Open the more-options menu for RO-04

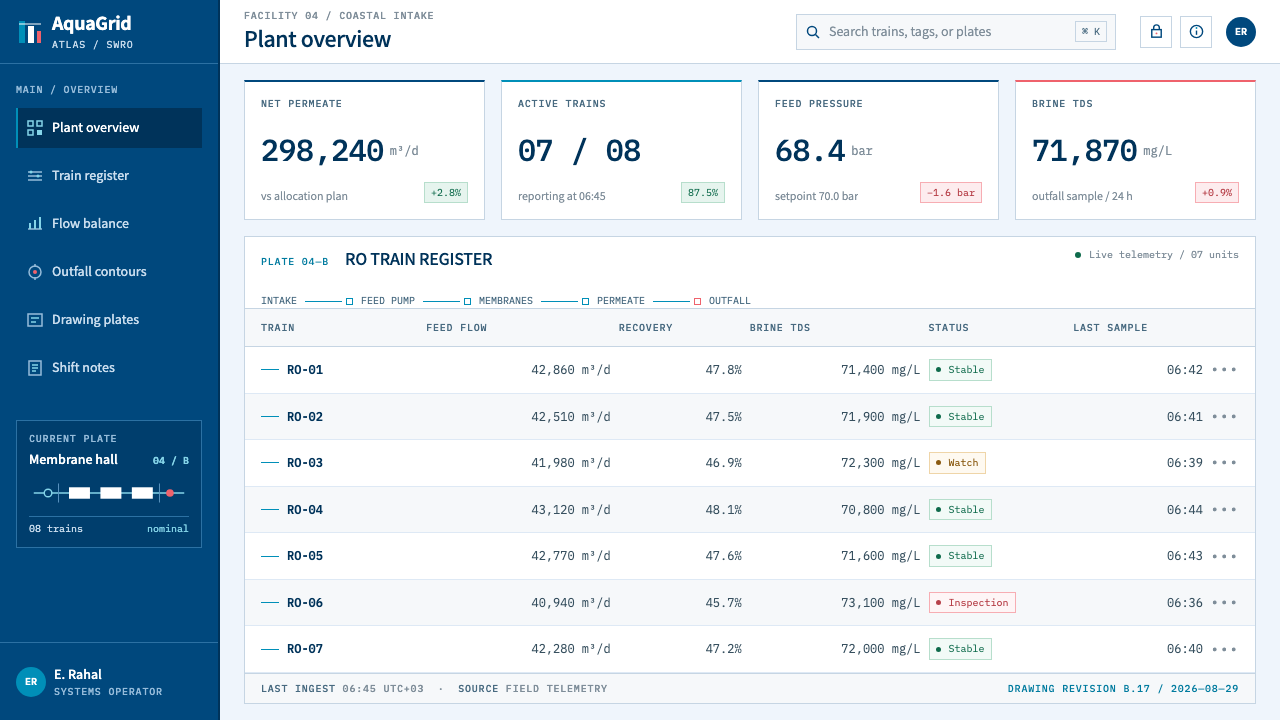coord(1224,510)
